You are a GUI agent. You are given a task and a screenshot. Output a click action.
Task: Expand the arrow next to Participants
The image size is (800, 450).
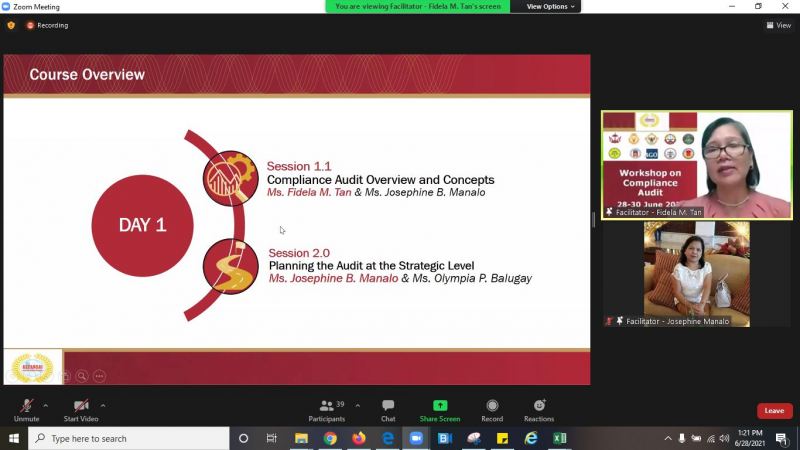coord(358,406)
